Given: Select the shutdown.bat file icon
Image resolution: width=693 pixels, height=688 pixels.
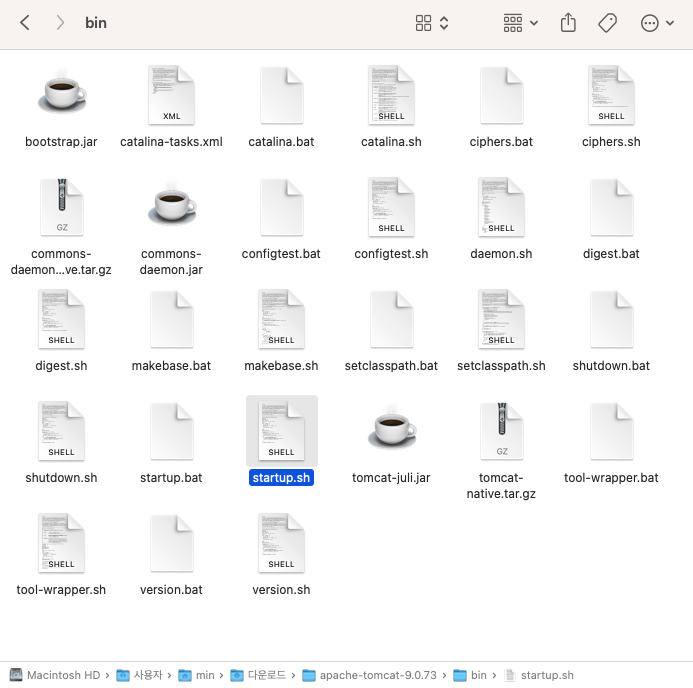Looking at the screenshot, I should pyautogui.click(x=612, y=319).
